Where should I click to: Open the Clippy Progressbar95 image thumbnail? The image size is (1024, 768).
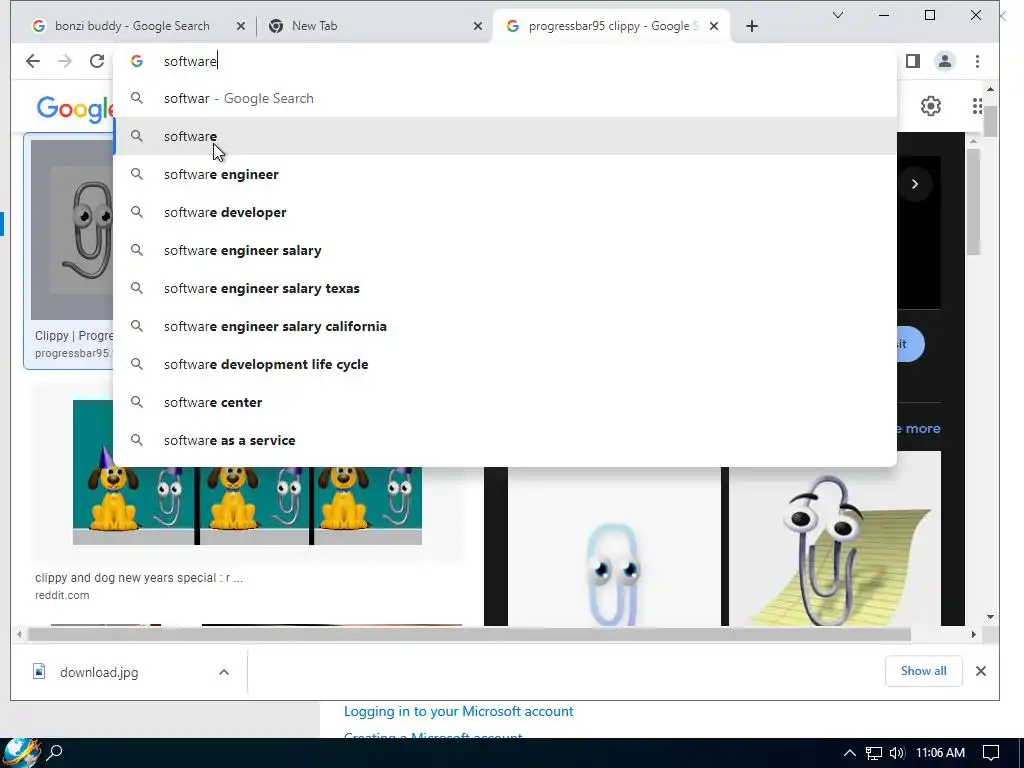pyautogui.click(x=72, y=230)
